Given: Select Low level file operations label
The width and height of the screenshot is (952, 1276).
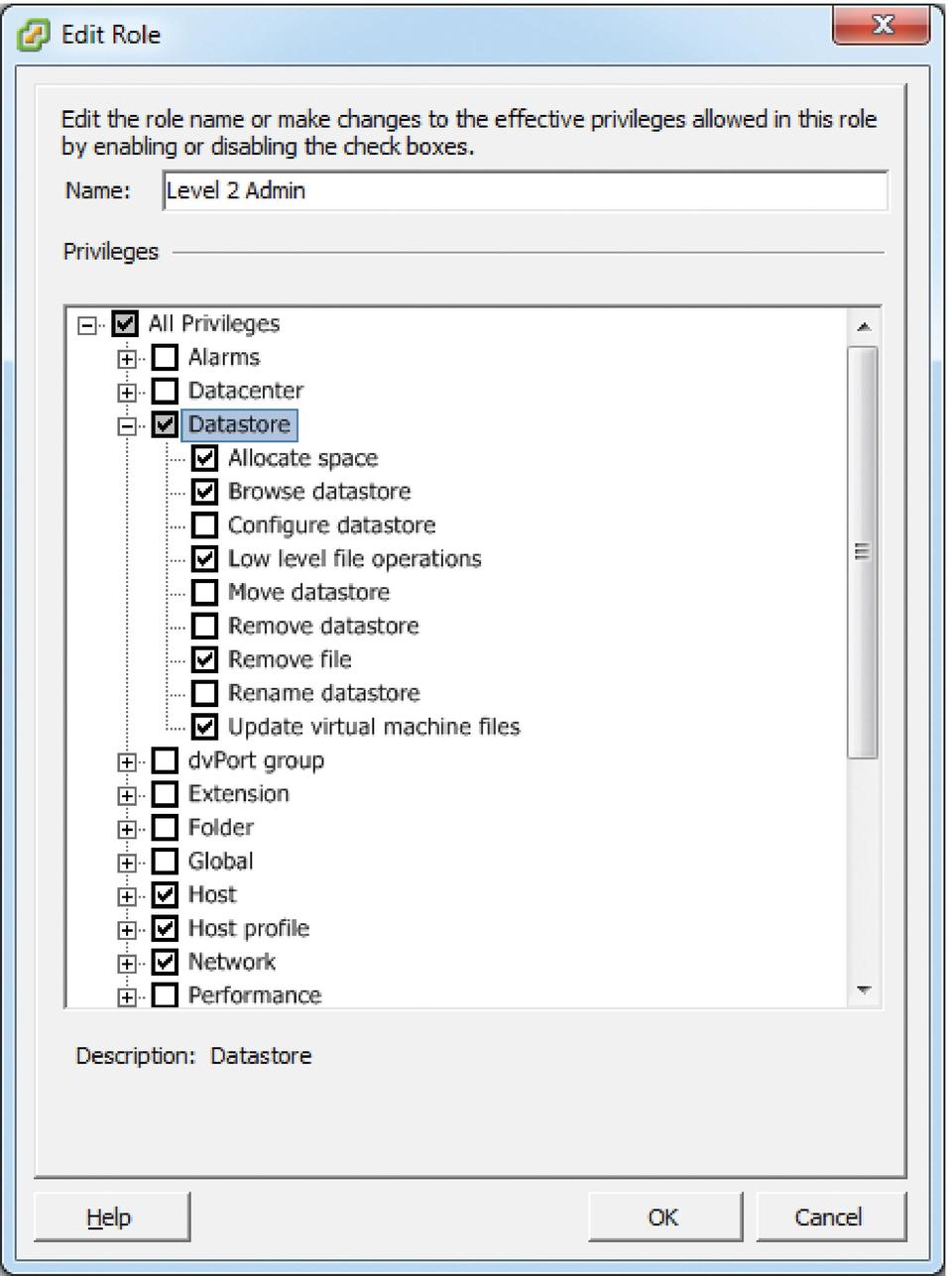Looking at the screenshot, I should click(x=354, y=559).
